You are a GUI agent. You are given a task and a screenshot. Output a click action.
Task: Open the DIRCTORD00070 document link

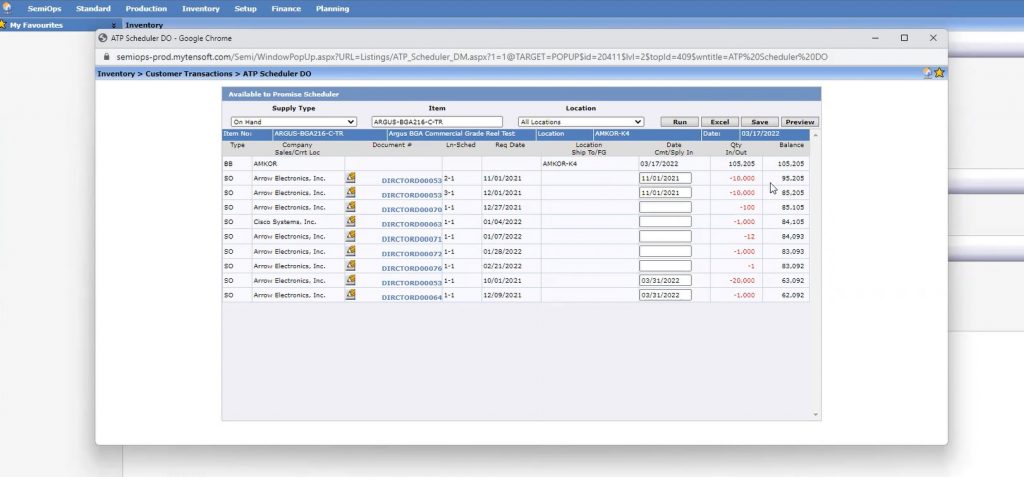[411, 210]
